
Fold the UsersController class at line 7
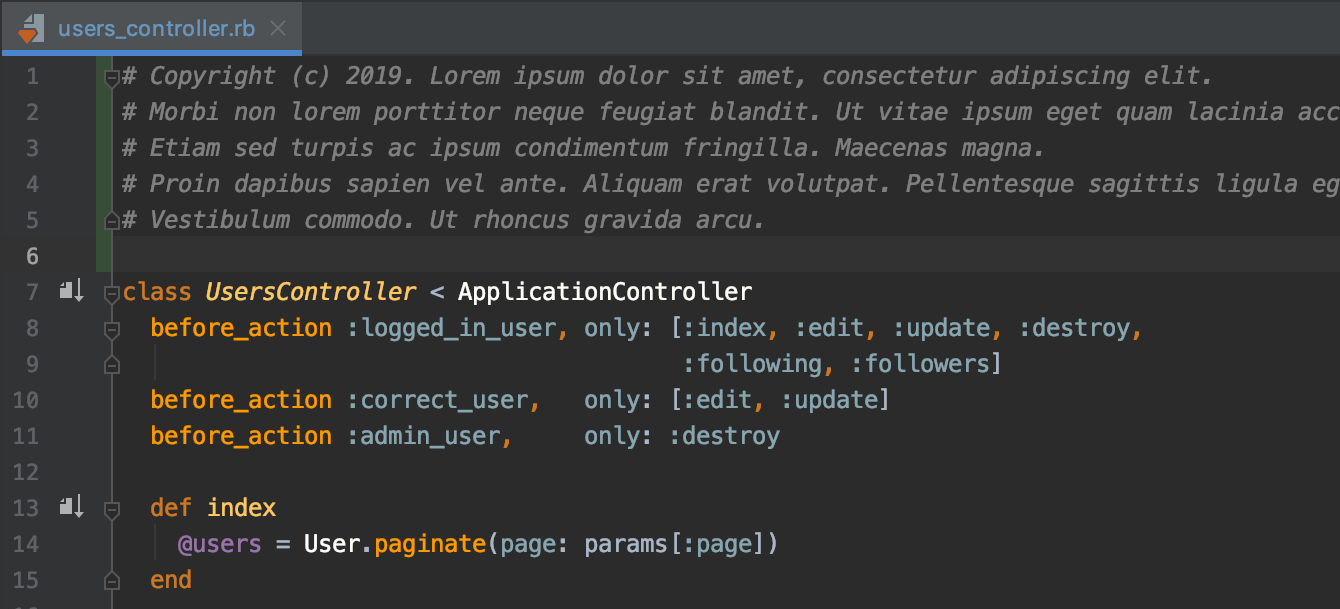(x=112, y=293)
